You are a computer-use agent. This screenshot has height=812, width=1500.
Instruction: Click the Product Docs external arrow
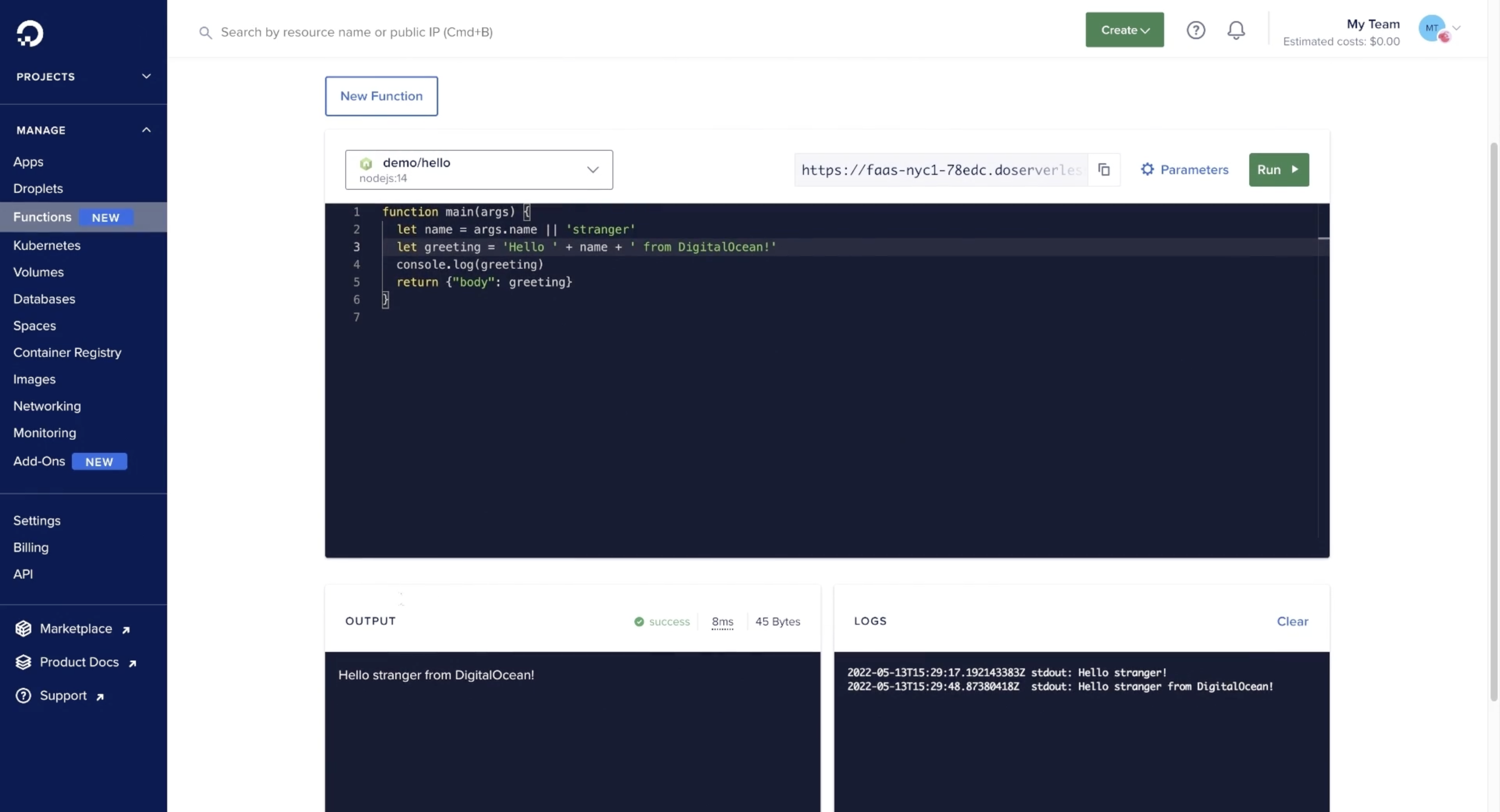click(x=132, y=663)
